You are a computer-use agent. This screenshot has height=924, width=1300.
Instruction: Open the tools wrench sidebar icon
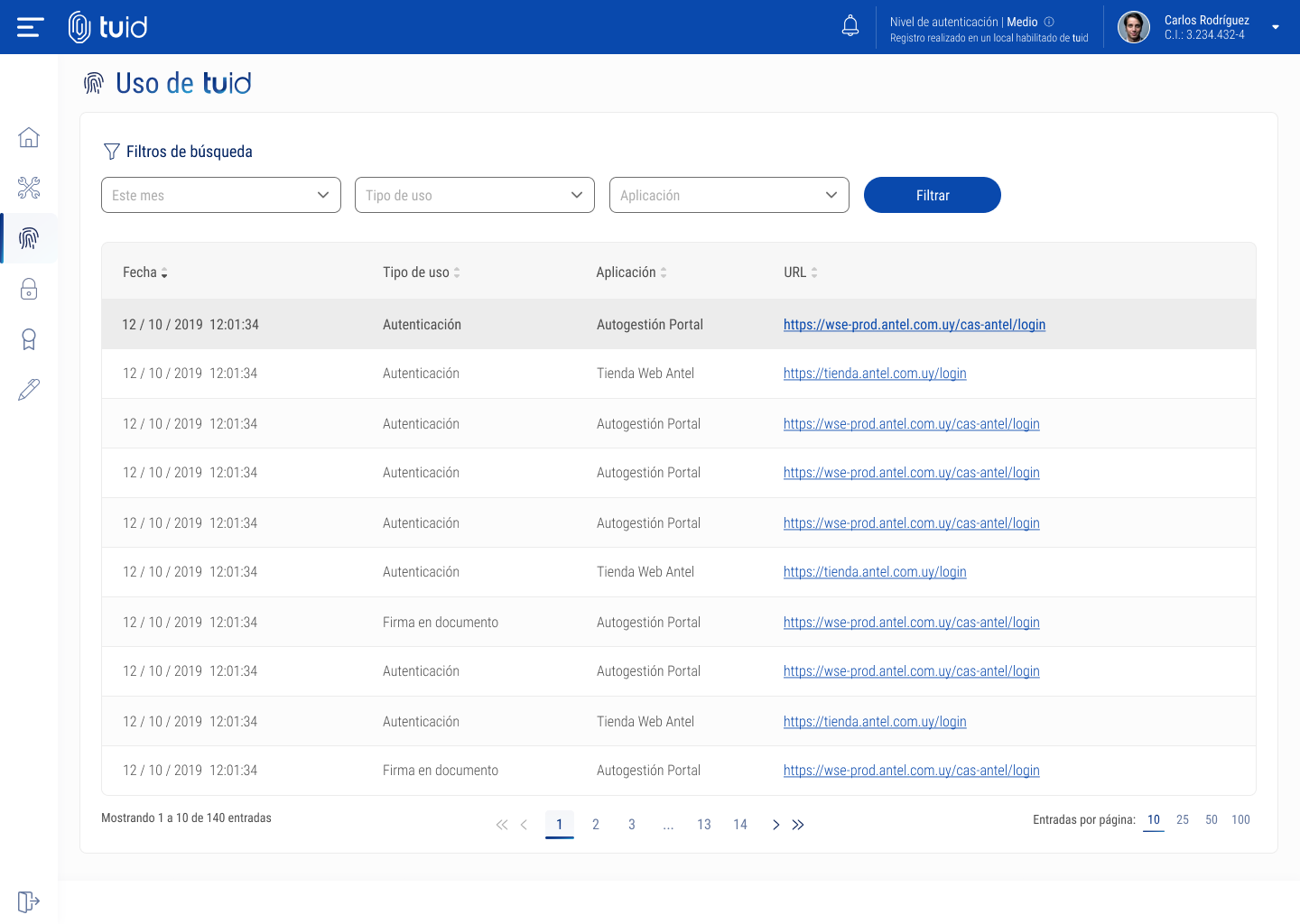29,188
